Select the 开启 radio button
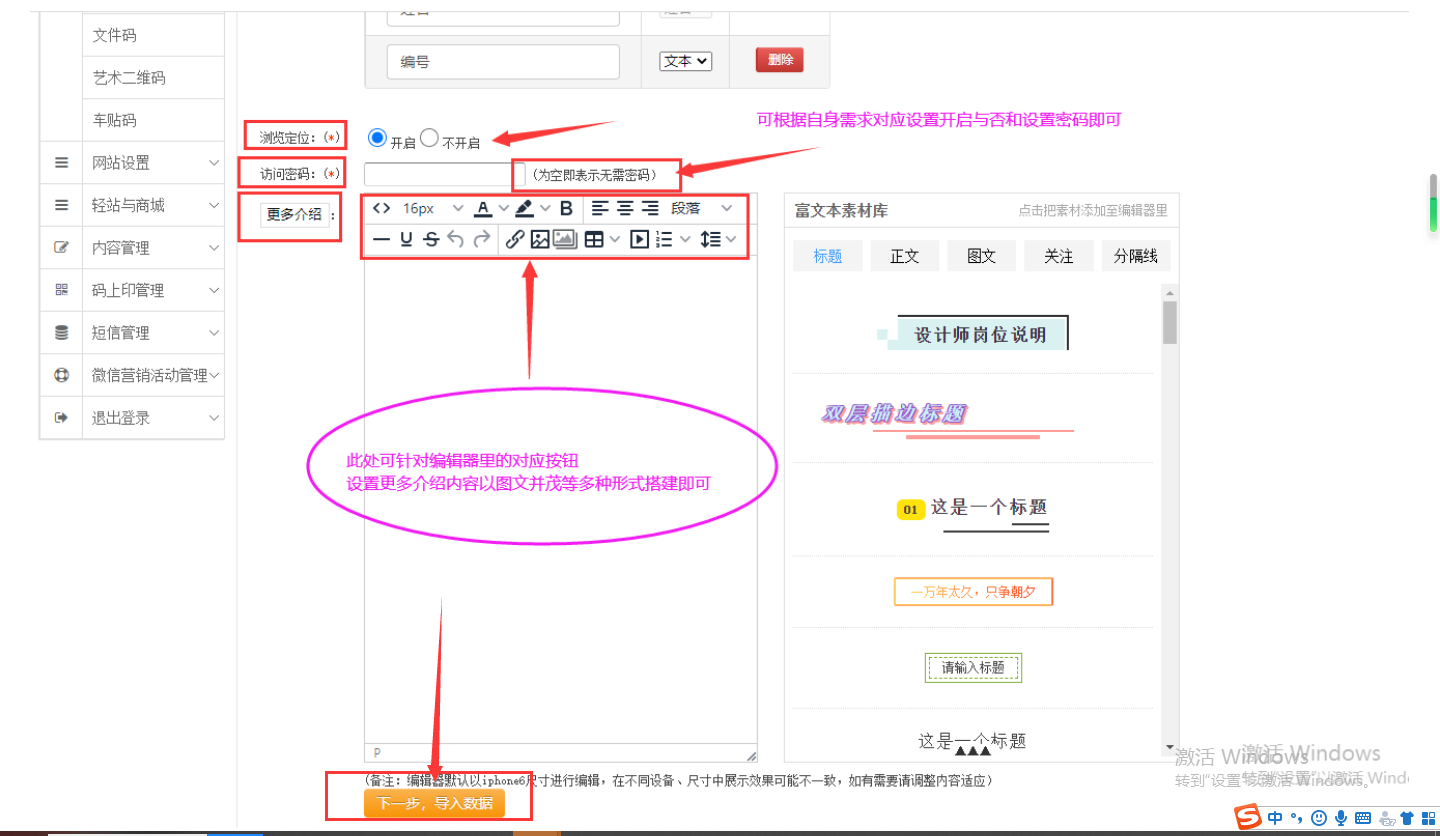The width and height of the screenshot is (1440, 836). point(378,138)
